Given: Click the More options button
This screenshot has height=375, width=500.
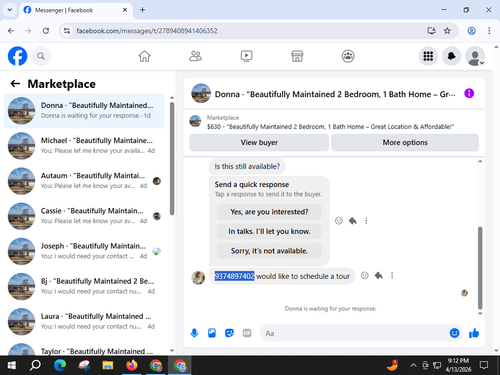Looking at the screenshot, I should [405, 142].
